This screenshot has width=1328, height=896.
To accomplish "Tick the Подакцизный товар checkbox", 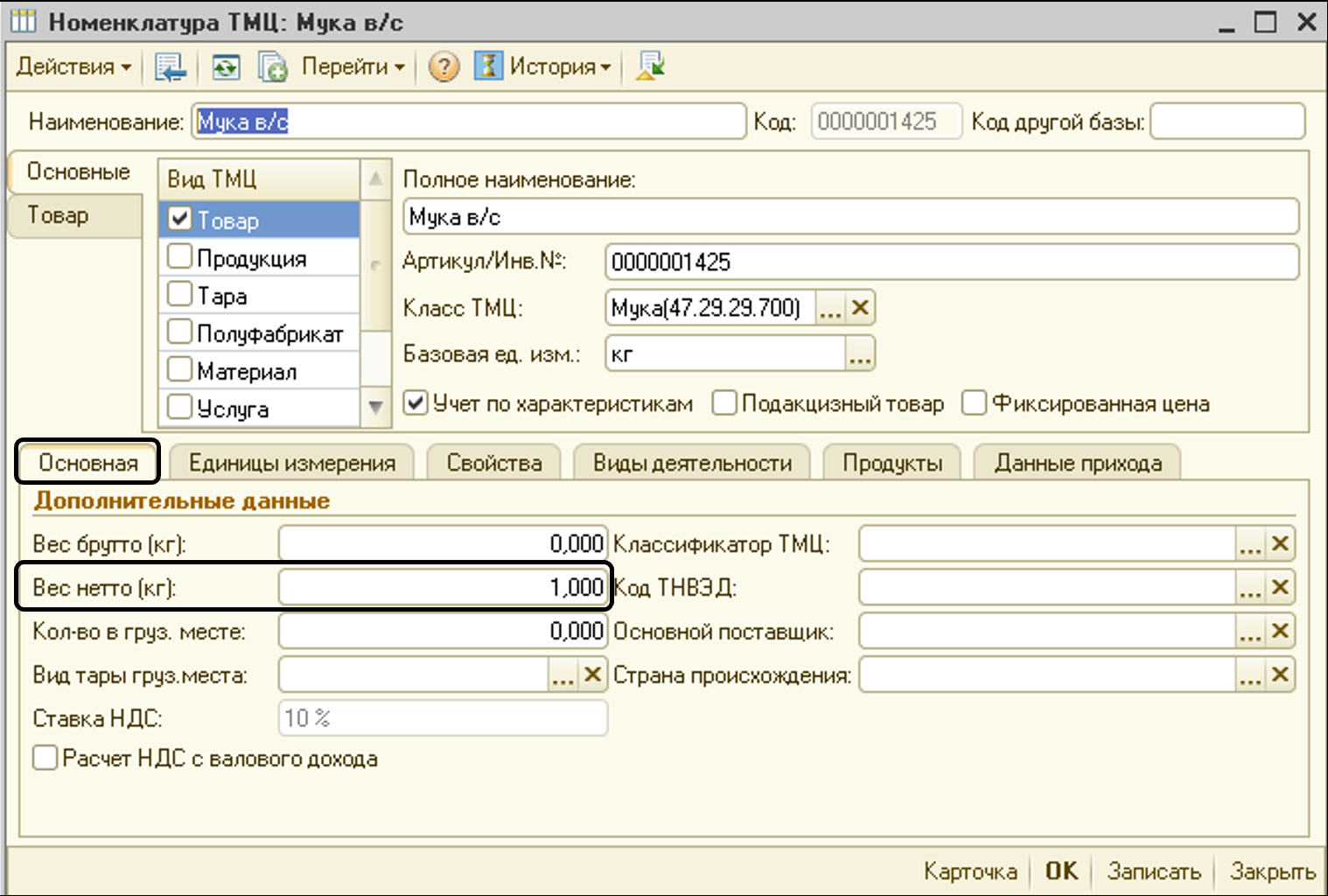I will click(x=723, y=403).
